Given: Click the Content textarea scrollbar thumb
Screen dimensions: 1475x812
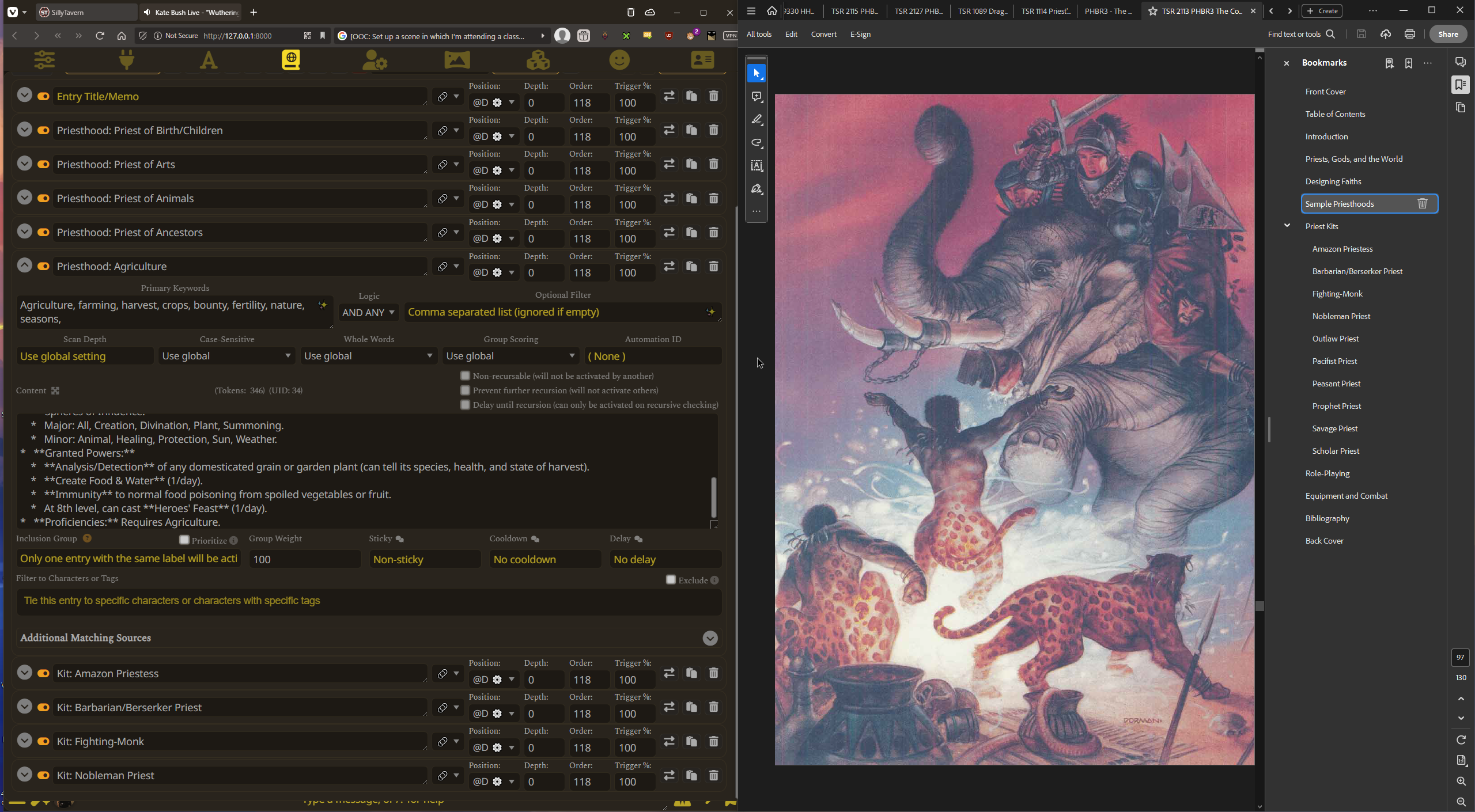Looking at the screenshot, I should click(713, 498).
